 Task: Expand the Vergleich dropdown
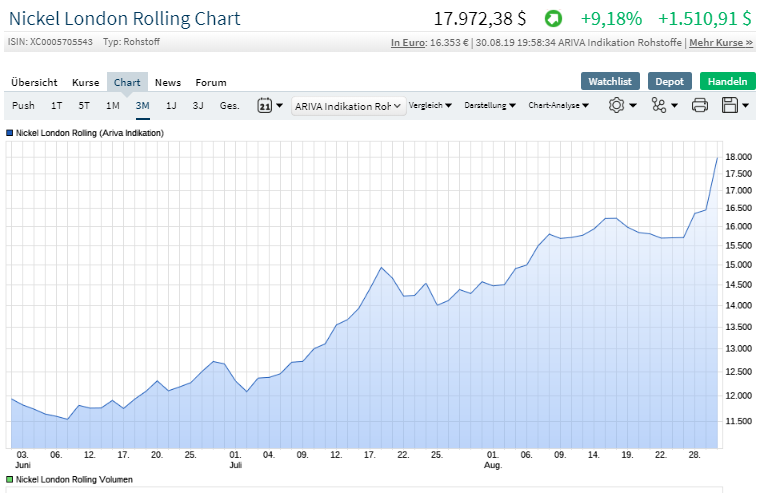click(431, 105)
